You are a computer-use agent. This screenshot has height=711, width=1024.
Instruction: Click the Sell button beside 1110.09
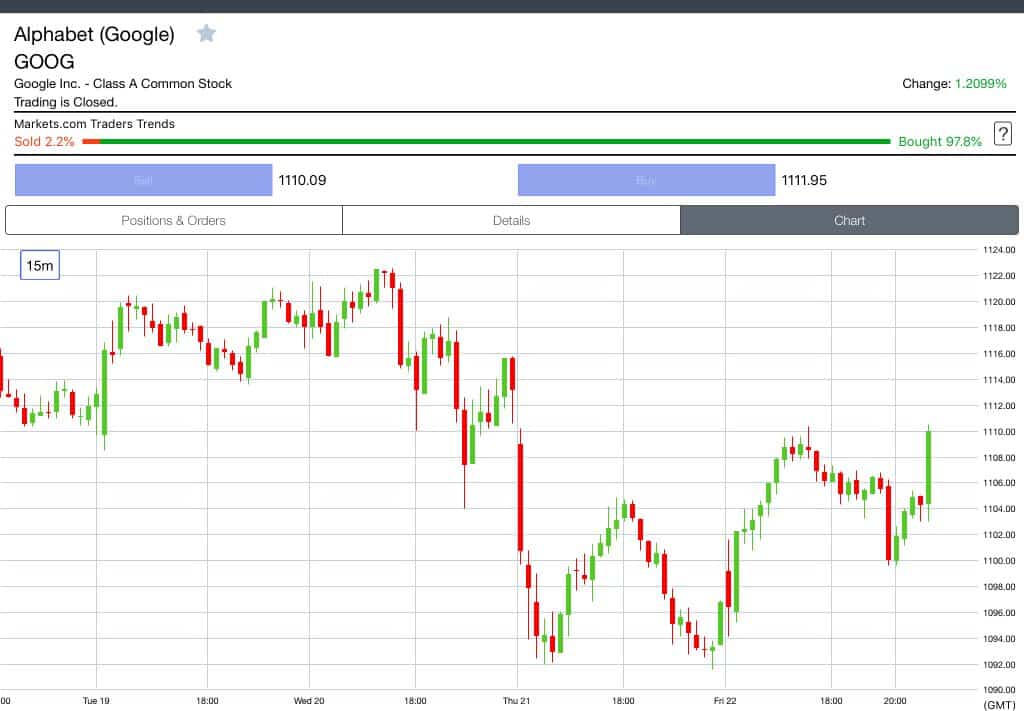(x=143, y=180)
